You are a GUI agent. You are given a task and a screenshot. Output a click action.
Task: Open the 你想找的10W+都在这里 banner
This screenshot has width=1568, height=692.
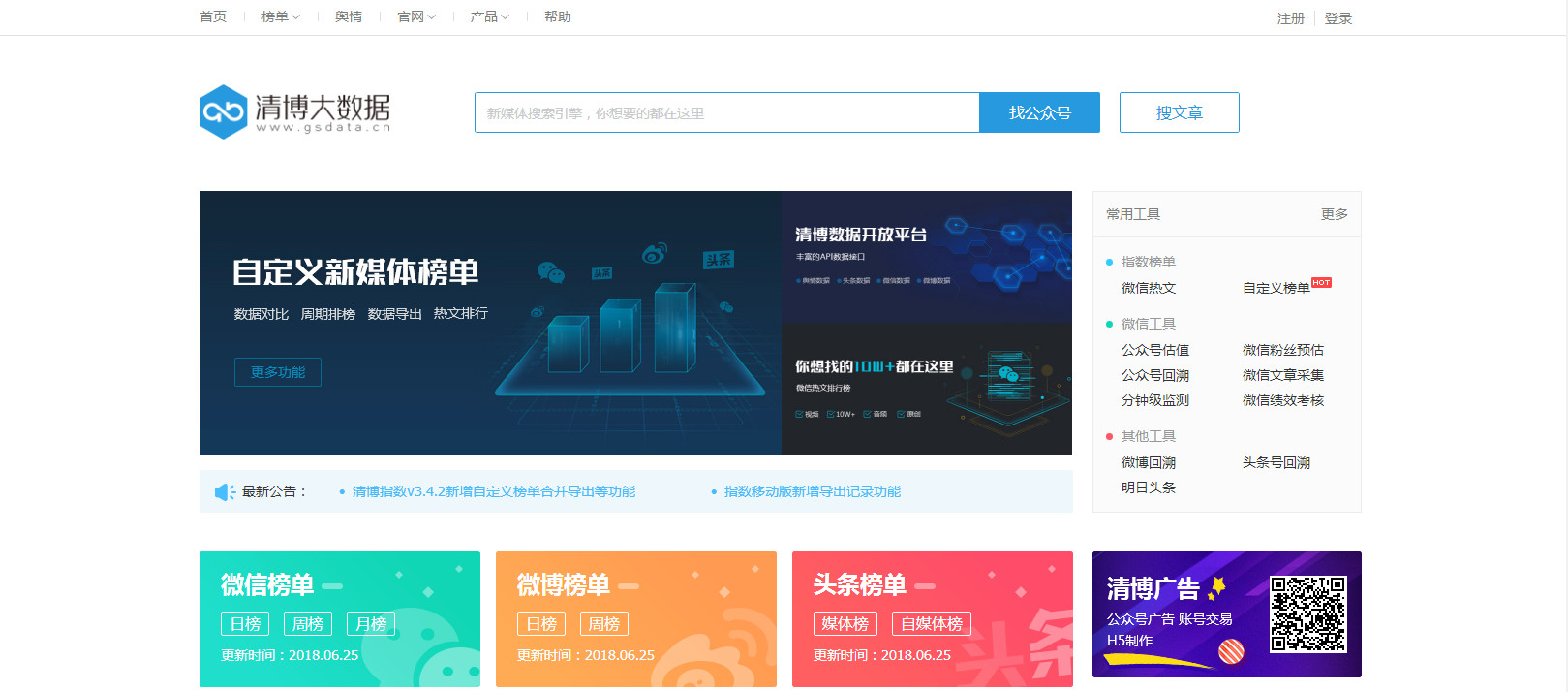pos(927,389)
